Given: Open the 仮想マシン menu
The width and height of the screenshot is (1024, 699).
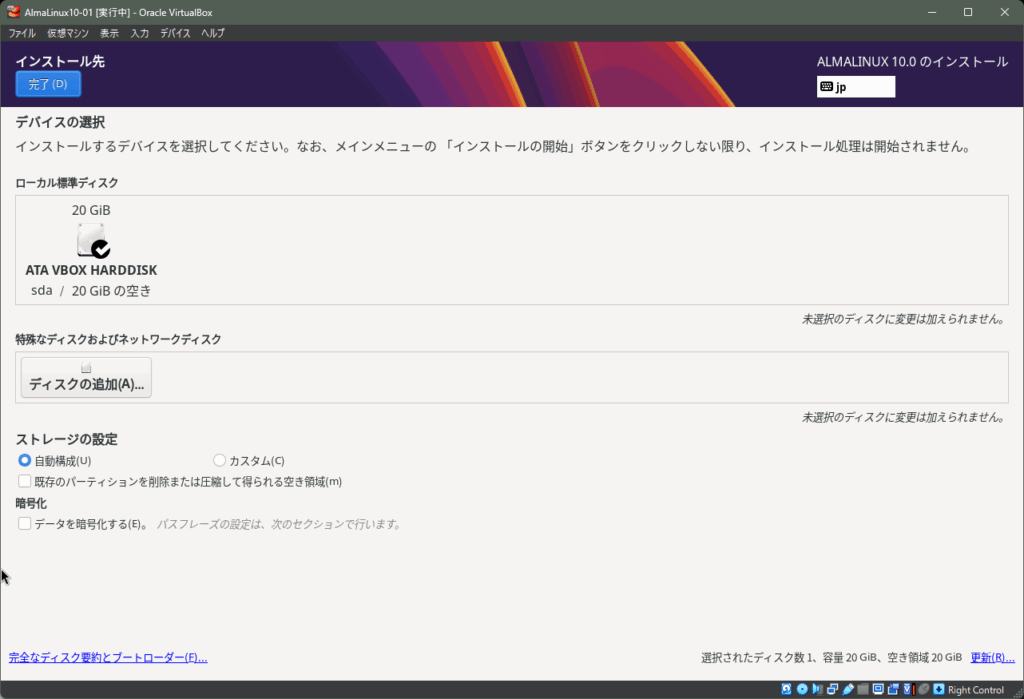Looking at the screenshot, I should click(x=68, y=33).
